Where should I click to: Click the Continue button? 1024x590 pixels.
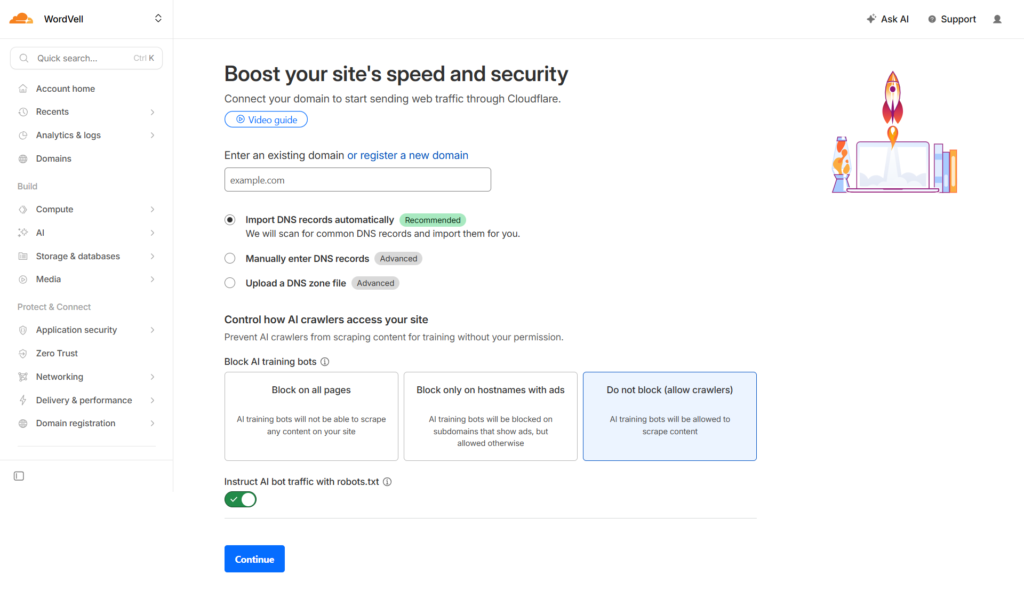254,559
